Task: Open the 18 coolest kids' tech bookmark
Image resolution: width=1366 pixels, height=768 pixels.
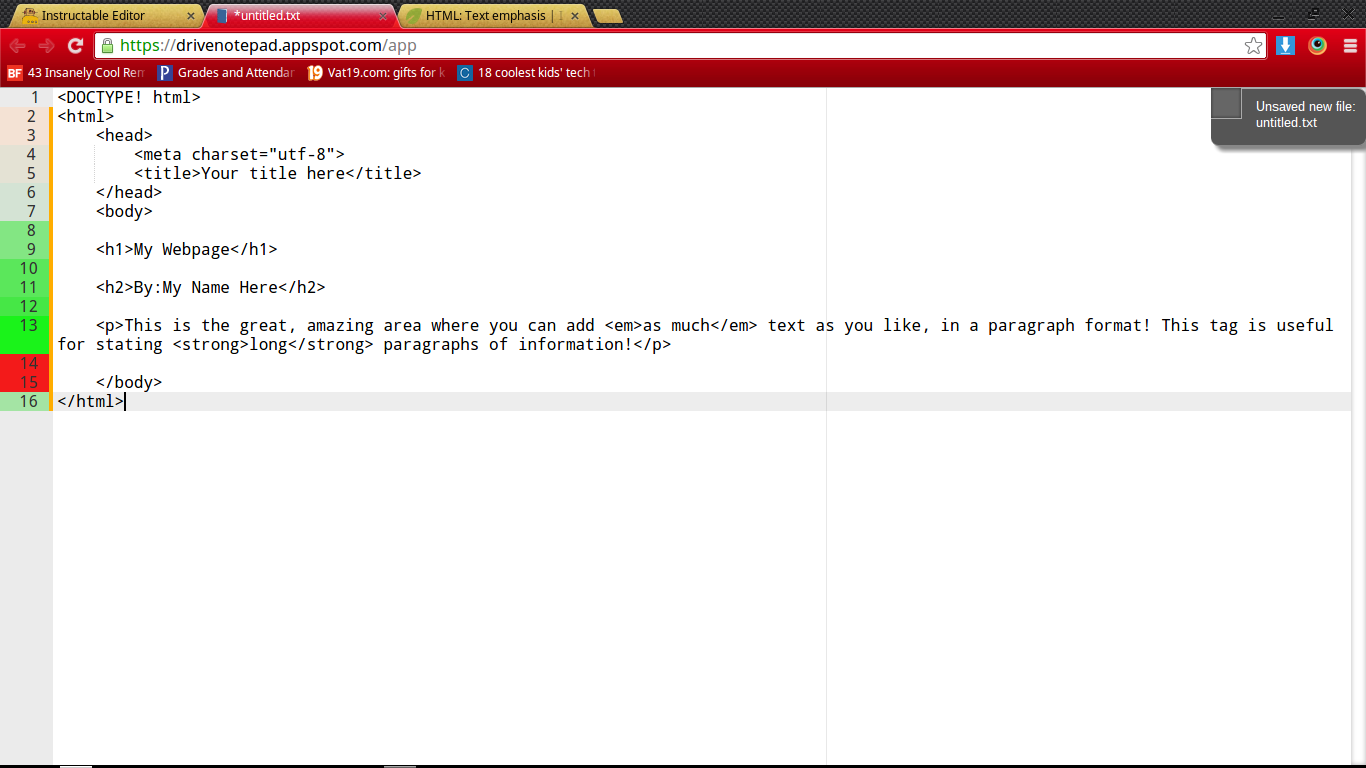Action: (x=526, y=73)
